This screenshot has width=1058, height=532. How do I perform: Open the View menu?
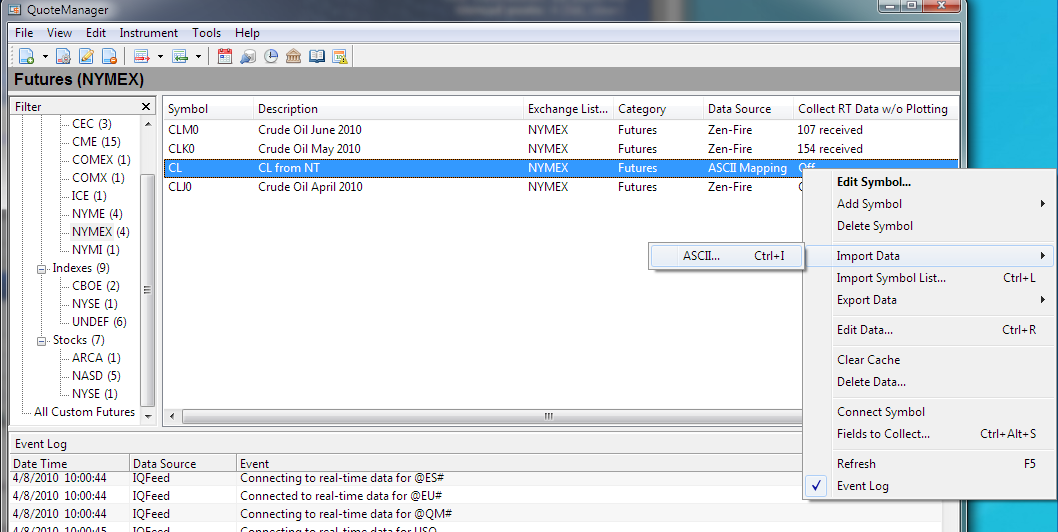point(59,32)
